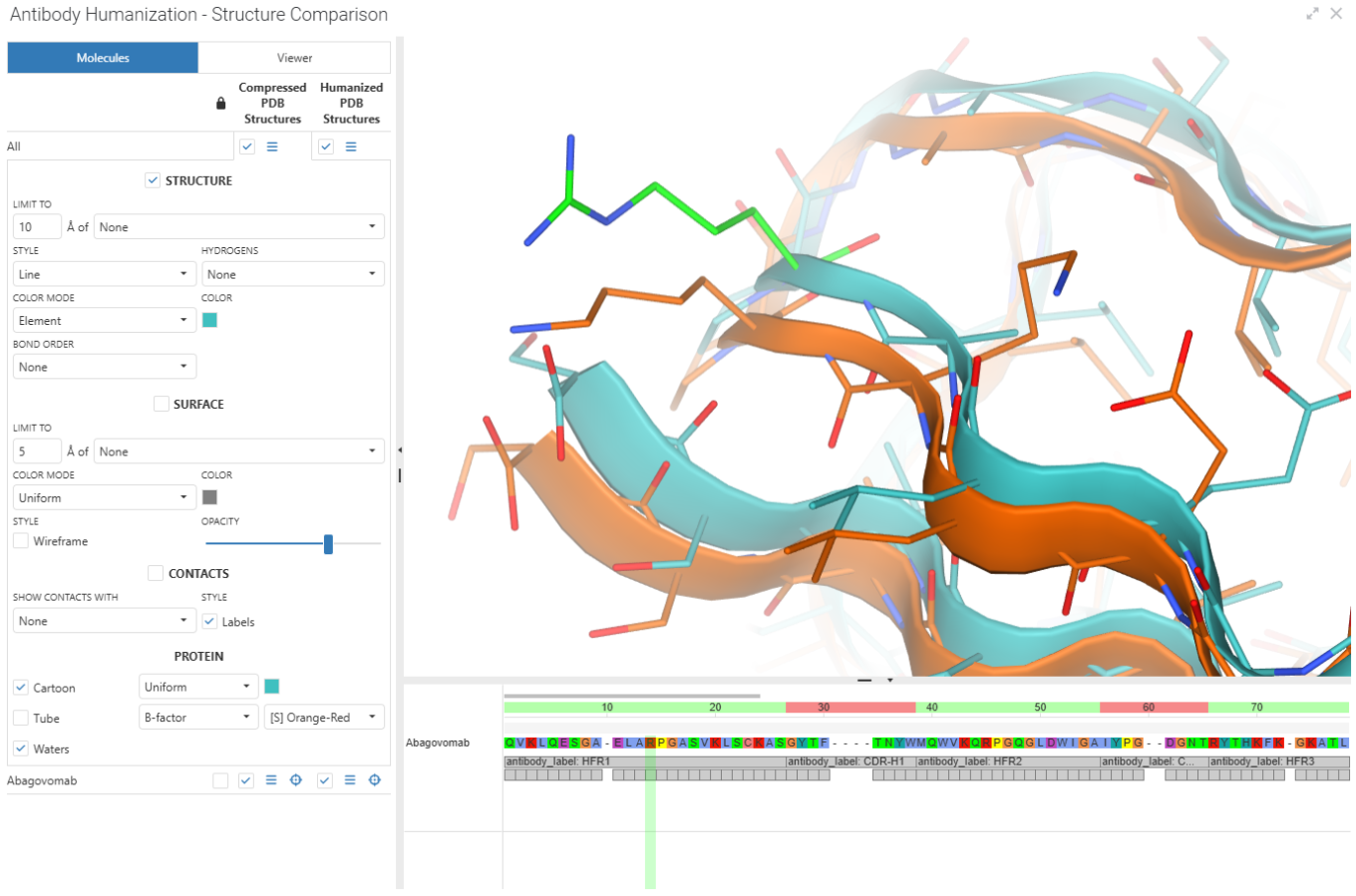This screenshot has height=896, width=1356.
Task: Click the Cartoon color teal swatch
Action: pos(271,687)
